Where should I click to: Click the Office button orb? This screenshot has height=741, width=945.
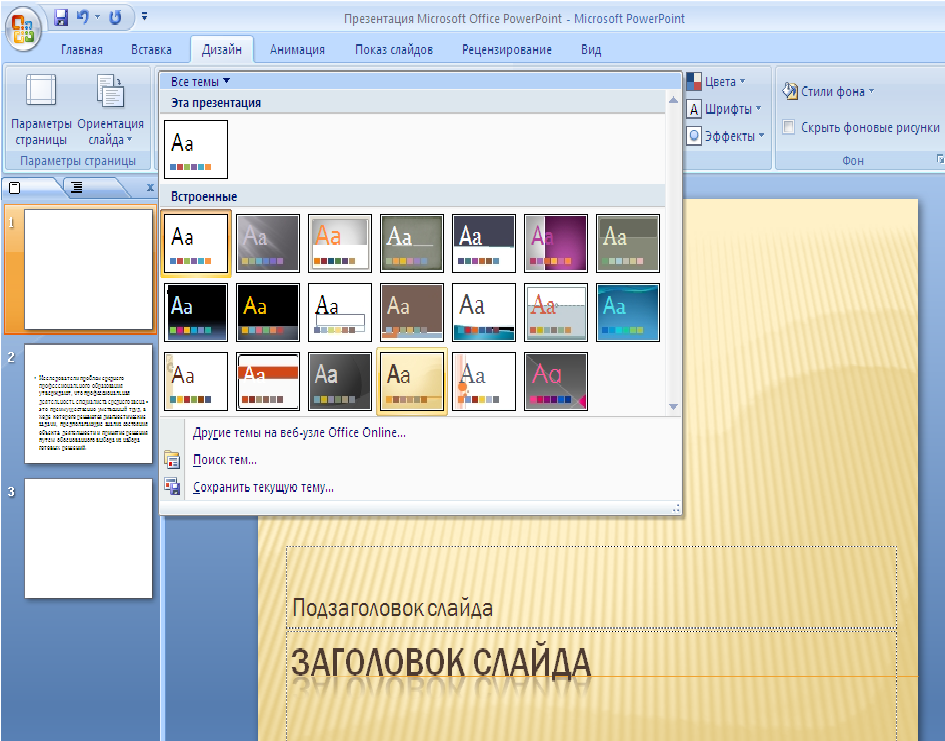point(23,29)
